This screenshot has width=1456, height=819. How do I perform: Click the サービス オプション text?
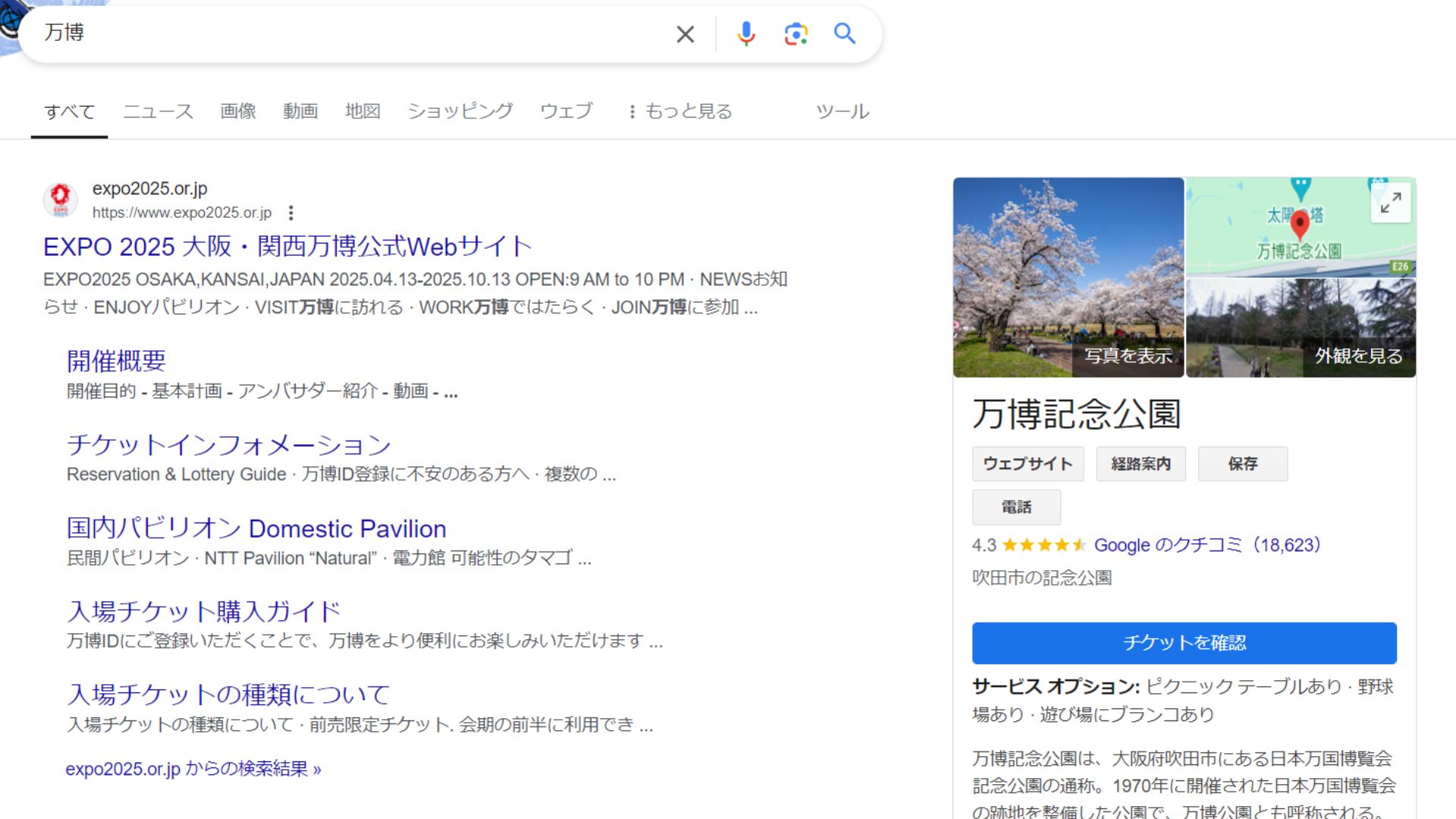tap(1056, 687)
